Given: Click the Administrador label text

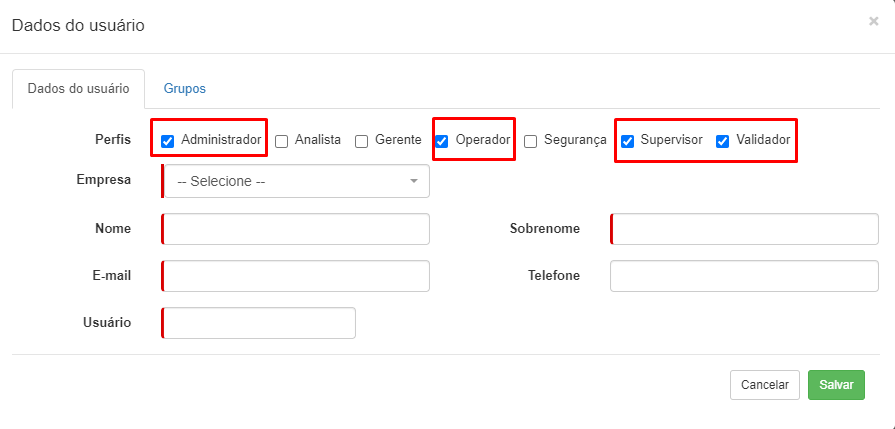Looking at the screenshot, I should pos(221,140).
